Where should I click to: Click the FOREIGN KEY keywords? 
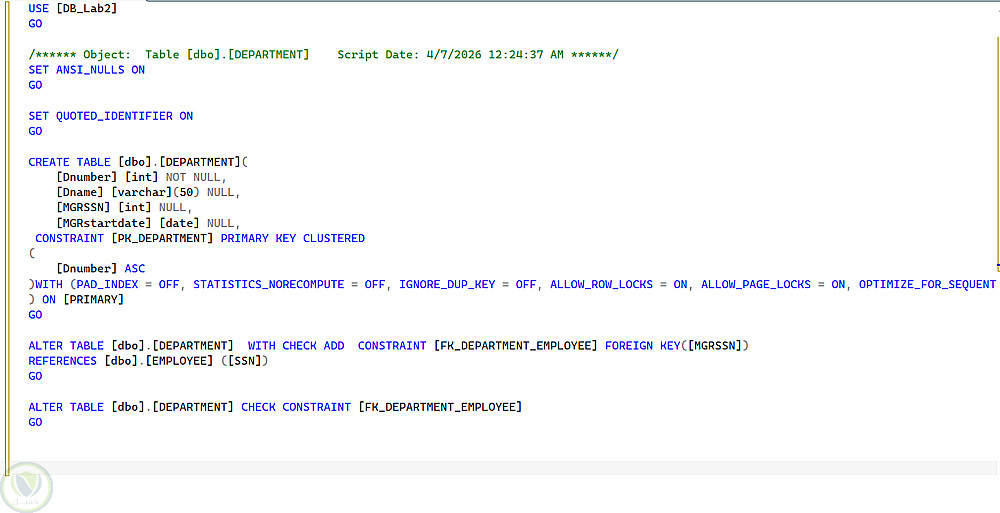643,345
